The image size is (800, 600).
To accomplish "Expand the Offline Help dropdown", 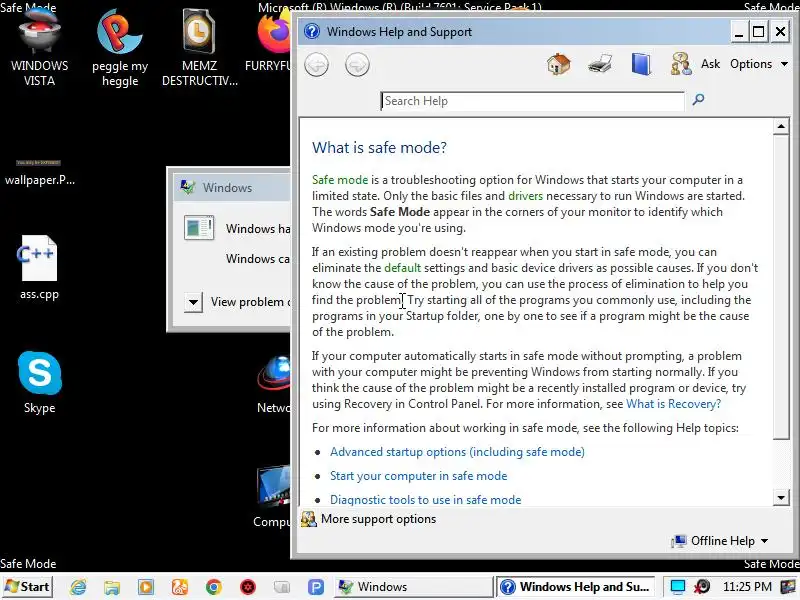I will coord(720,541).
